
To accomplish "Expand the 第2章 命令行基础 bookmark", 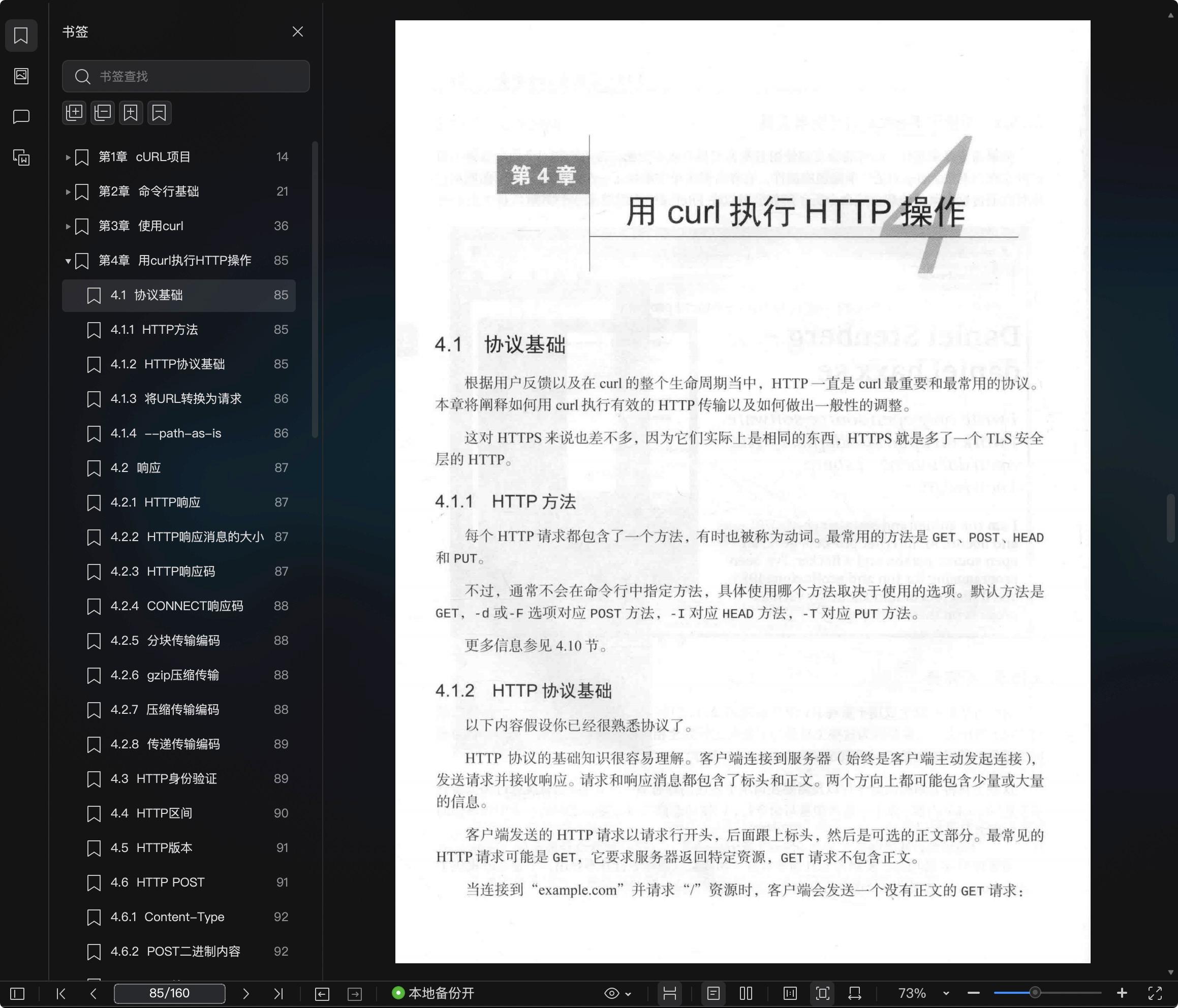I will pos(68,192).
